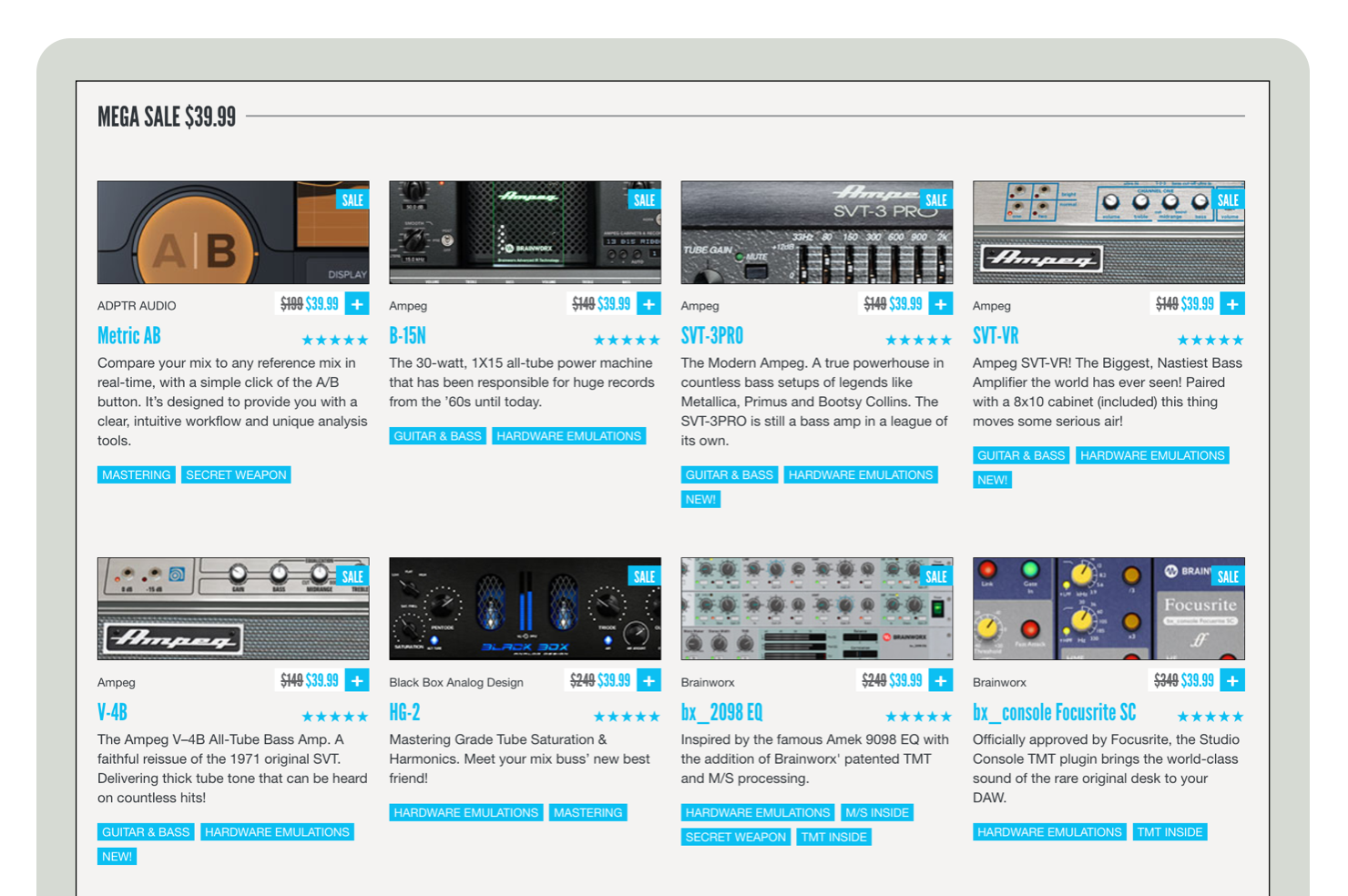This screenshot has width=1348, height=896.
Task: Click the bx_2098 EQ star rating
Action: tap(918, 717)
